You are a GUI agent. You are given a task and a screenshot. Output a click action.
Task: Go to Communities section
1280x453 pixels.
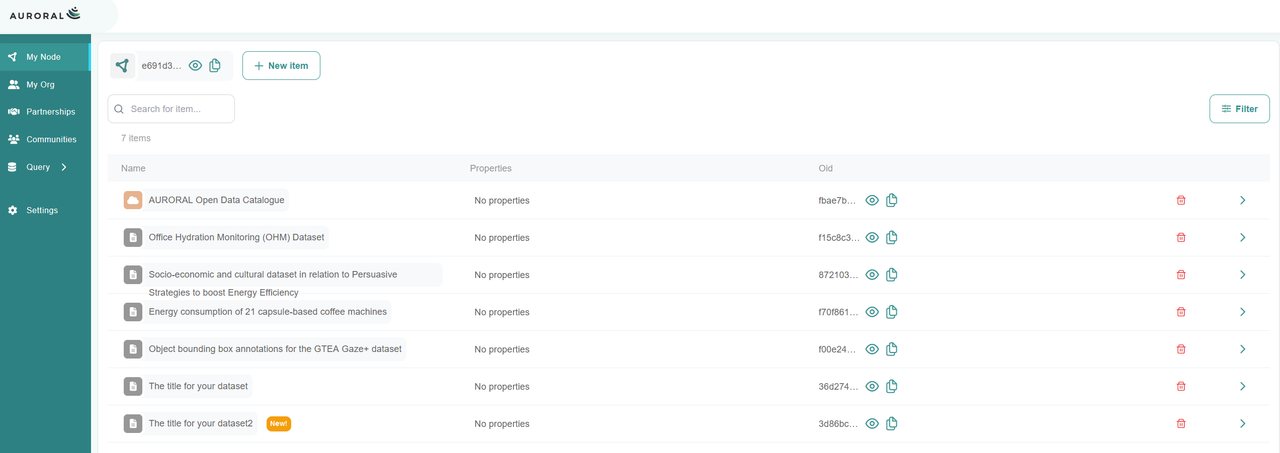[x=45, y=139]
